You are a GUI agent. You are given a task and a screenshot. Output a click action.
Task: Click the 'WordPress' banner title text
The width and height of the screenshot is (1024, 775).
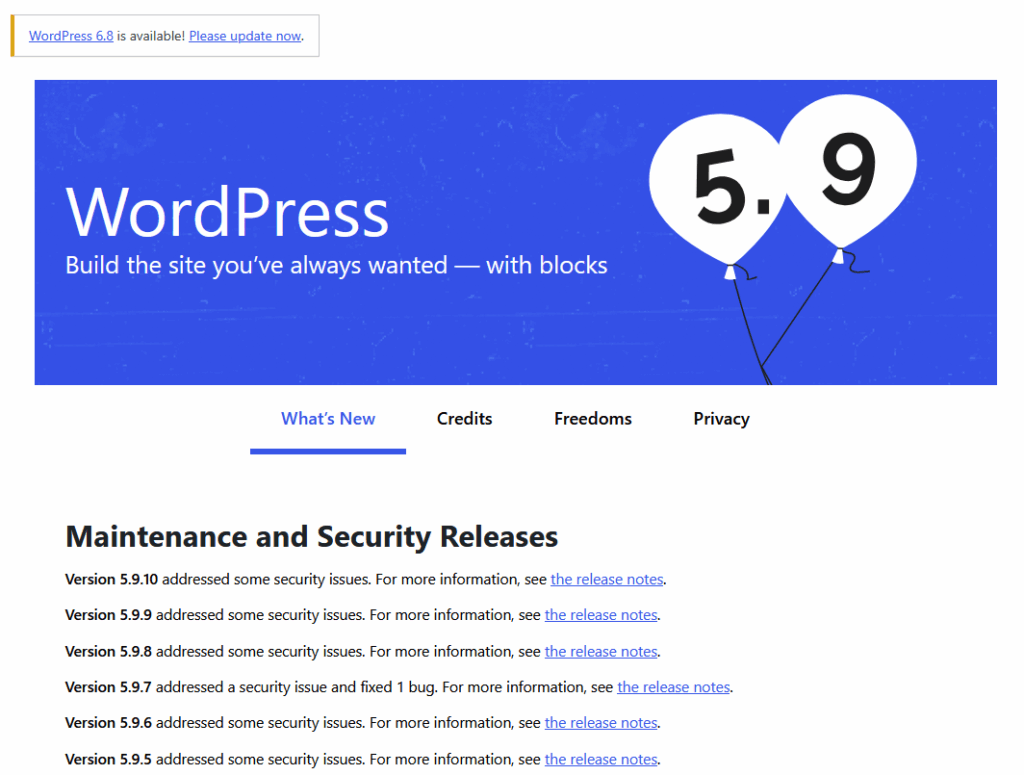tap(227, 212)
